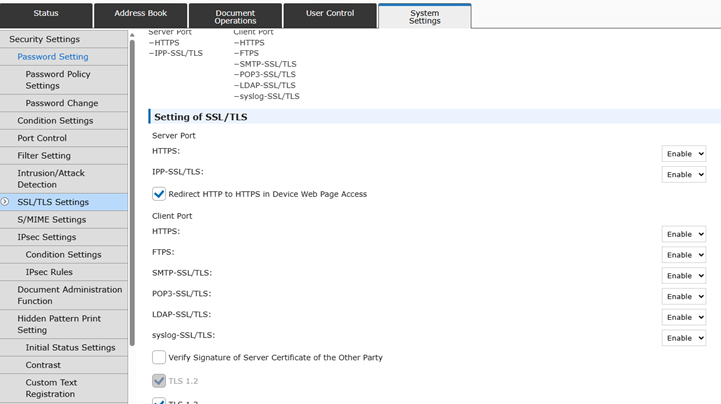This screenshot has height=404, width=721.
Task: Switch to the Address Book tab
Action: (140, 14)
